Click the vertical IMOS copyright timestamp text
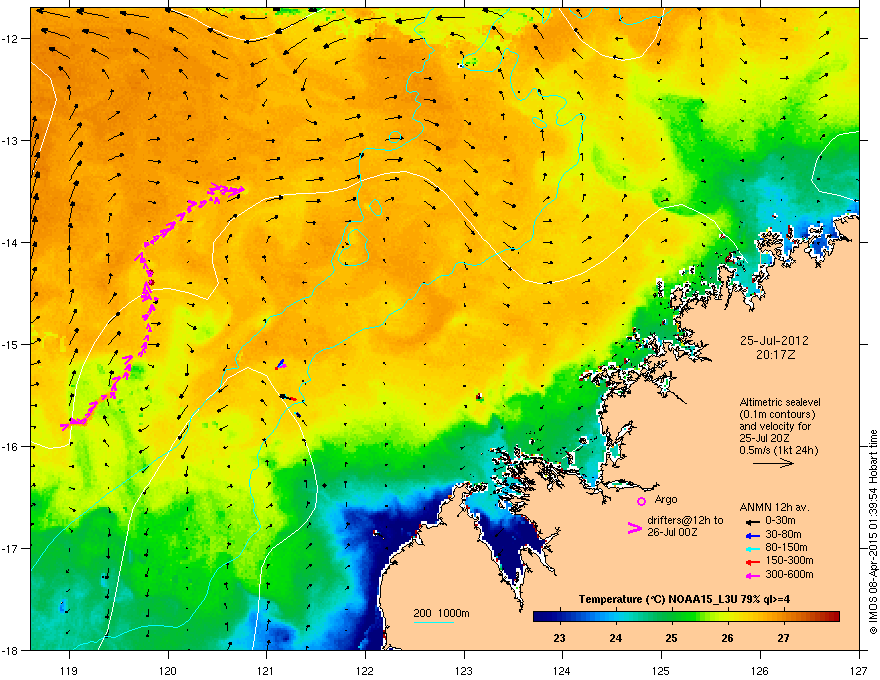 coord(873,532)
